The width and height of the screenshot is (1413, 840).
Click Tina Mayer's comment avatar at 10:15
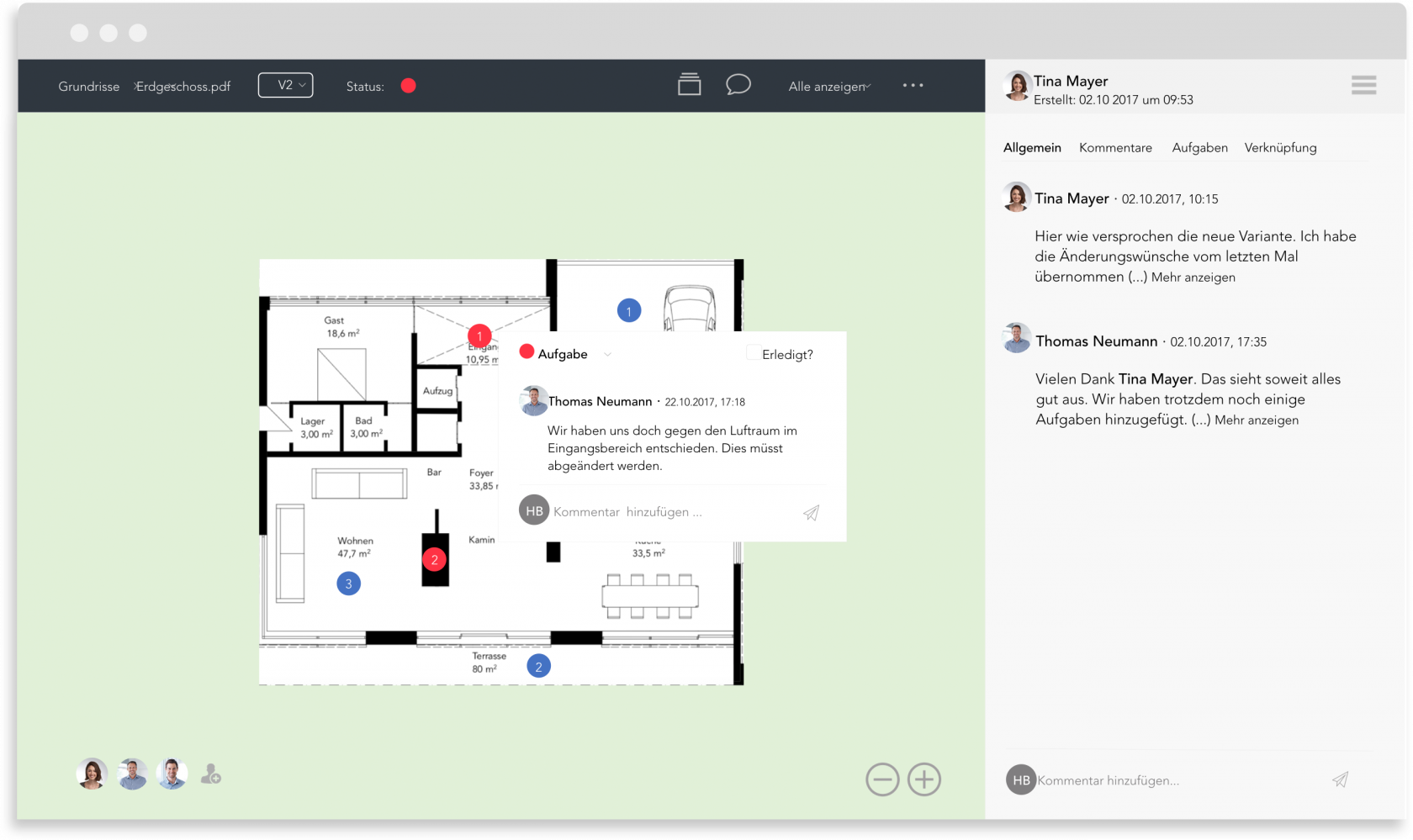tap(1018, 198)
